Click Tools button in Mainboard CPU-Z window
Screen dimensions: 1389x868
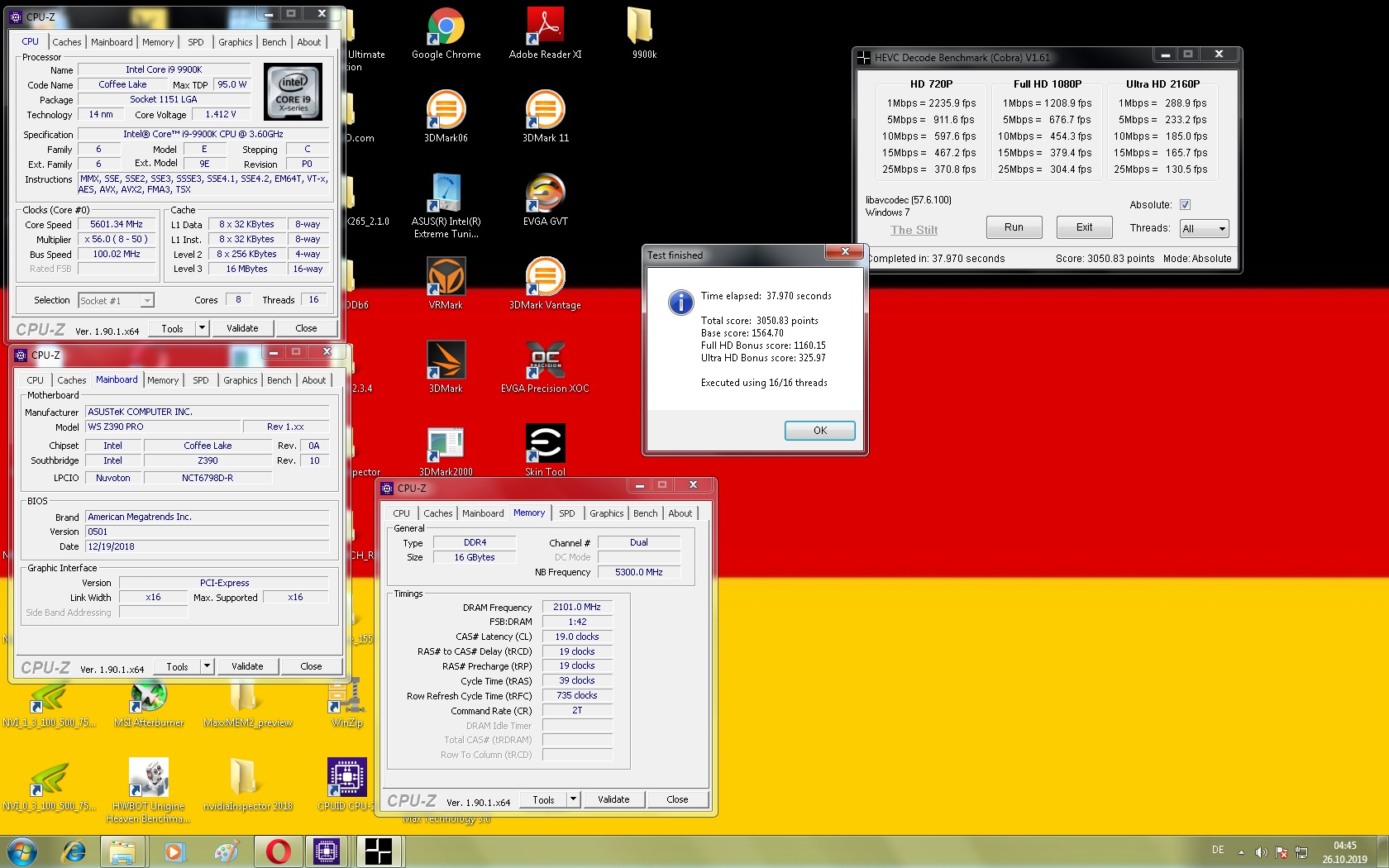tap(177, 666)
